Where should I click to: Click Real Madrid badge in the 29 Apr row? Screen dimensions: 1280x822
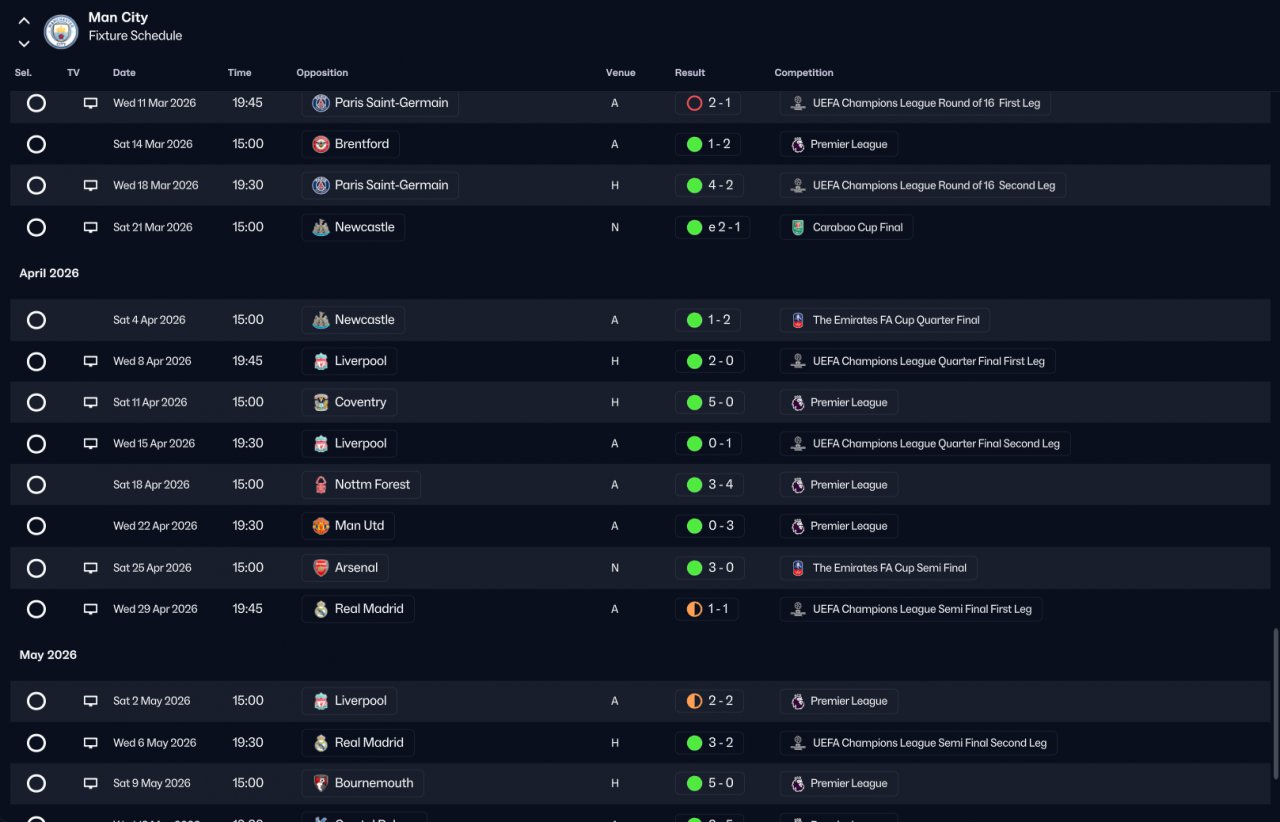pyautogui.click(x=321, y=609)
